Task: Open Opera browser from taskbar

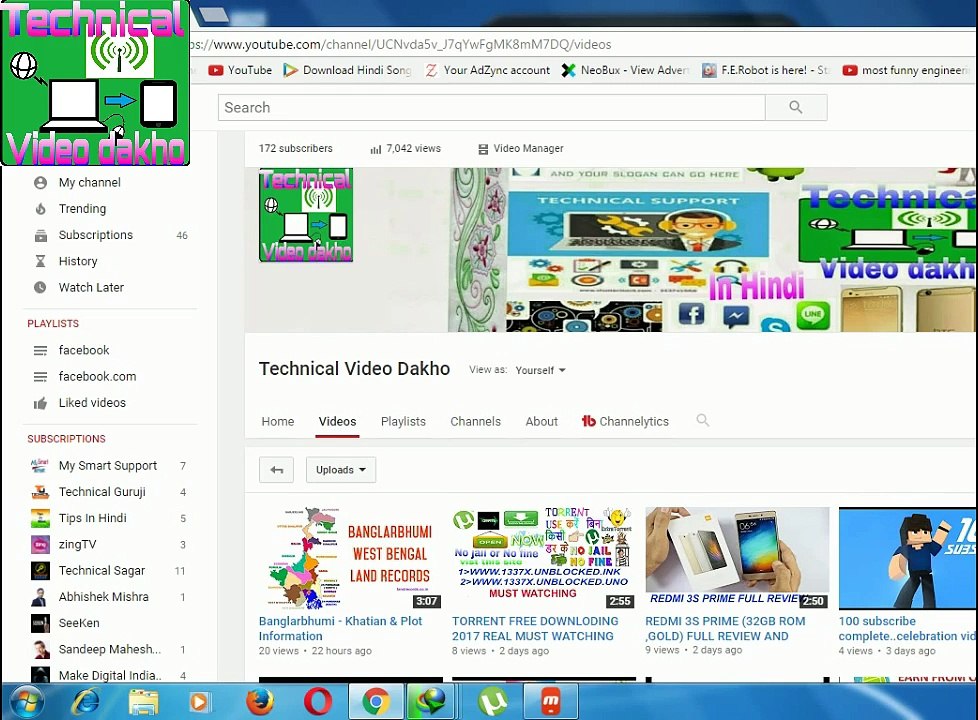Action: coord(317,702)
